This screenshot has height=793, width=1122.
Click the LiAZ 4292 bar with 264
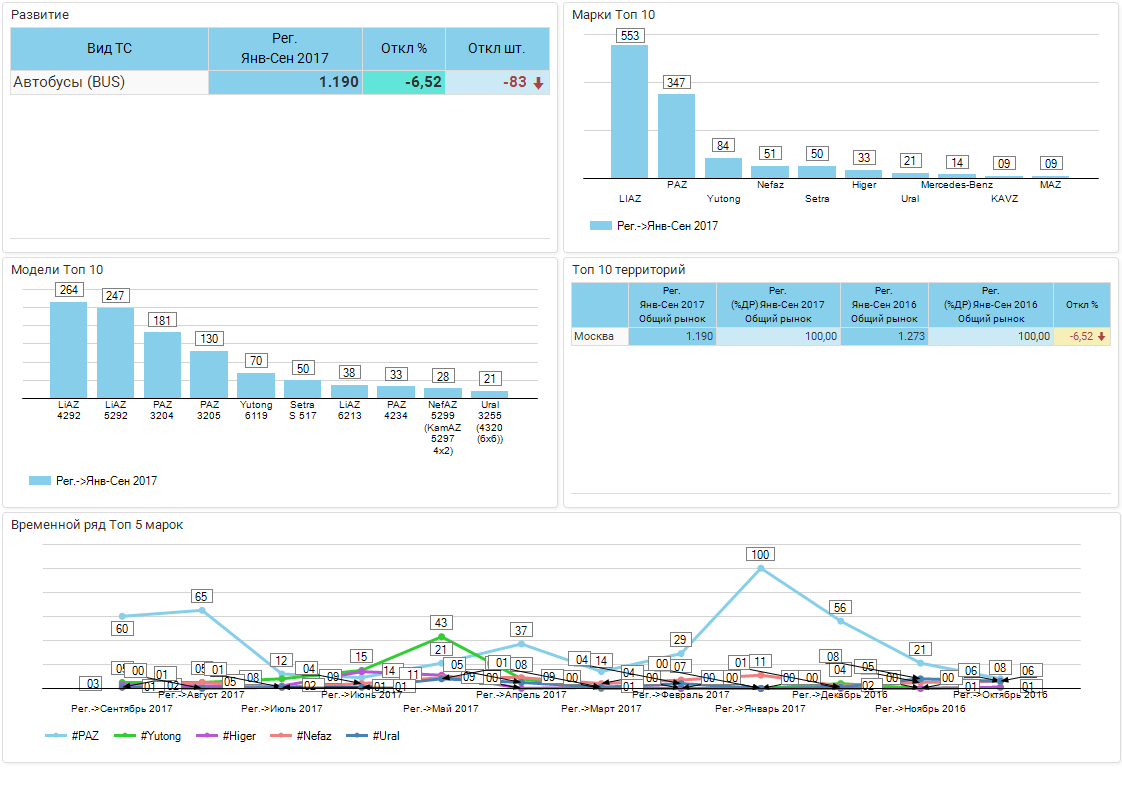pos(68,350)
